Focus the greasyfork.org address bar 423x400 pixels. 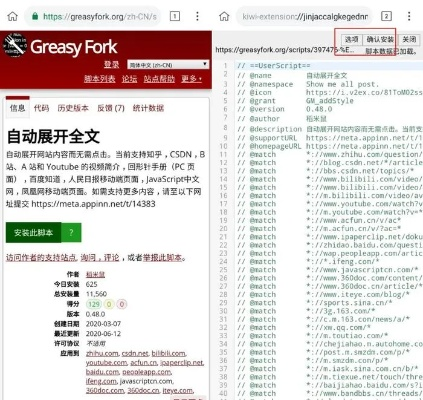[93, 16]
